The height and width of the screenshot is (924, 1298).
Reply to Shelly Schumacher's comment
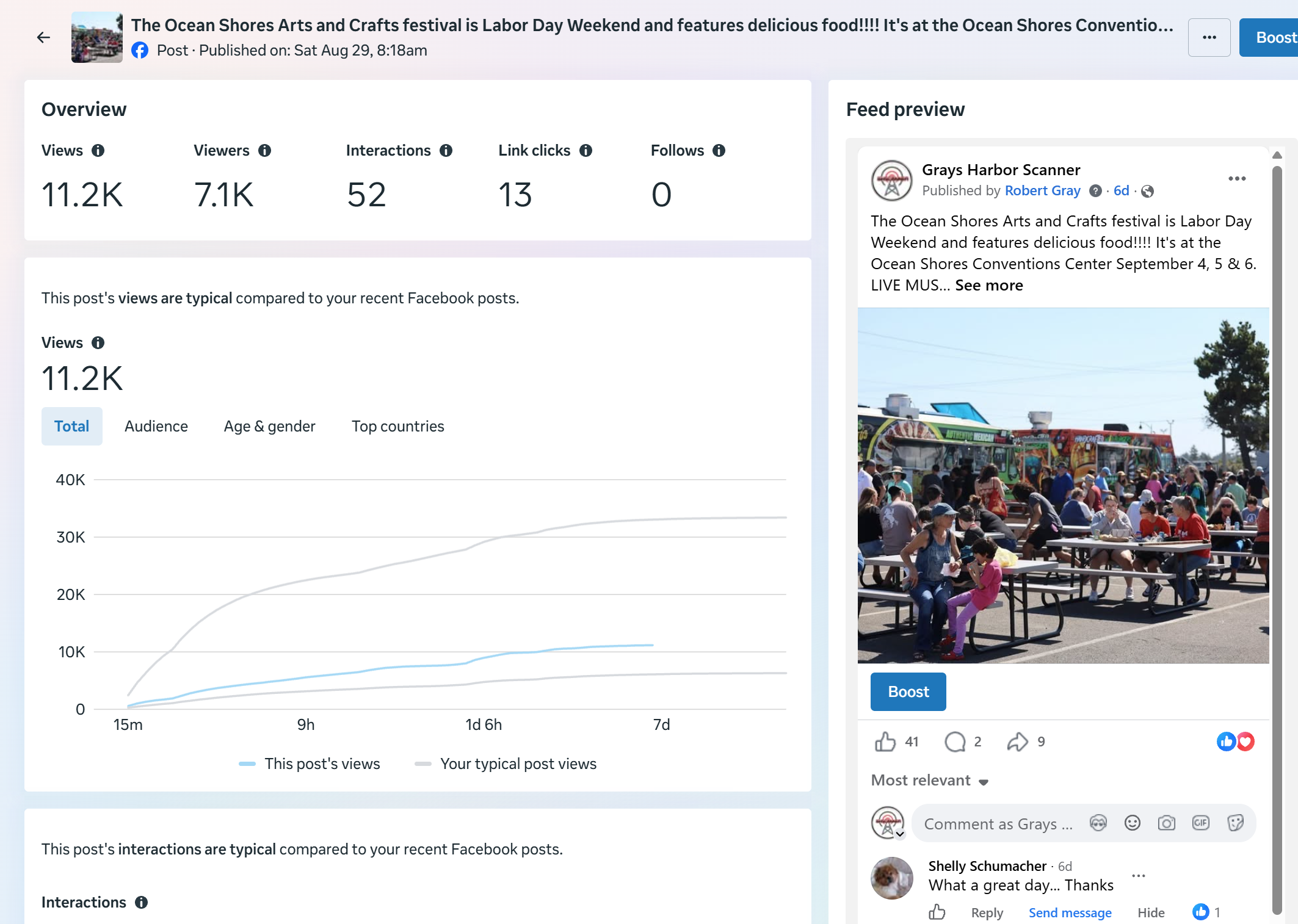pos(987,912)
